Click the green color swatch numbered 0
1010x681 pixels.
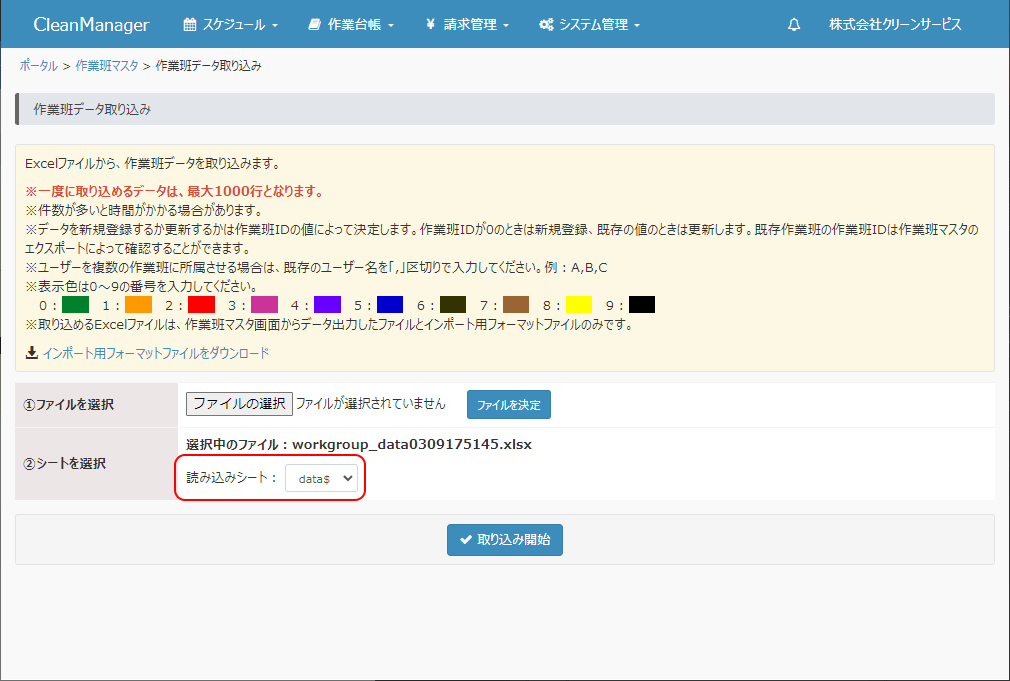[75, 304]
